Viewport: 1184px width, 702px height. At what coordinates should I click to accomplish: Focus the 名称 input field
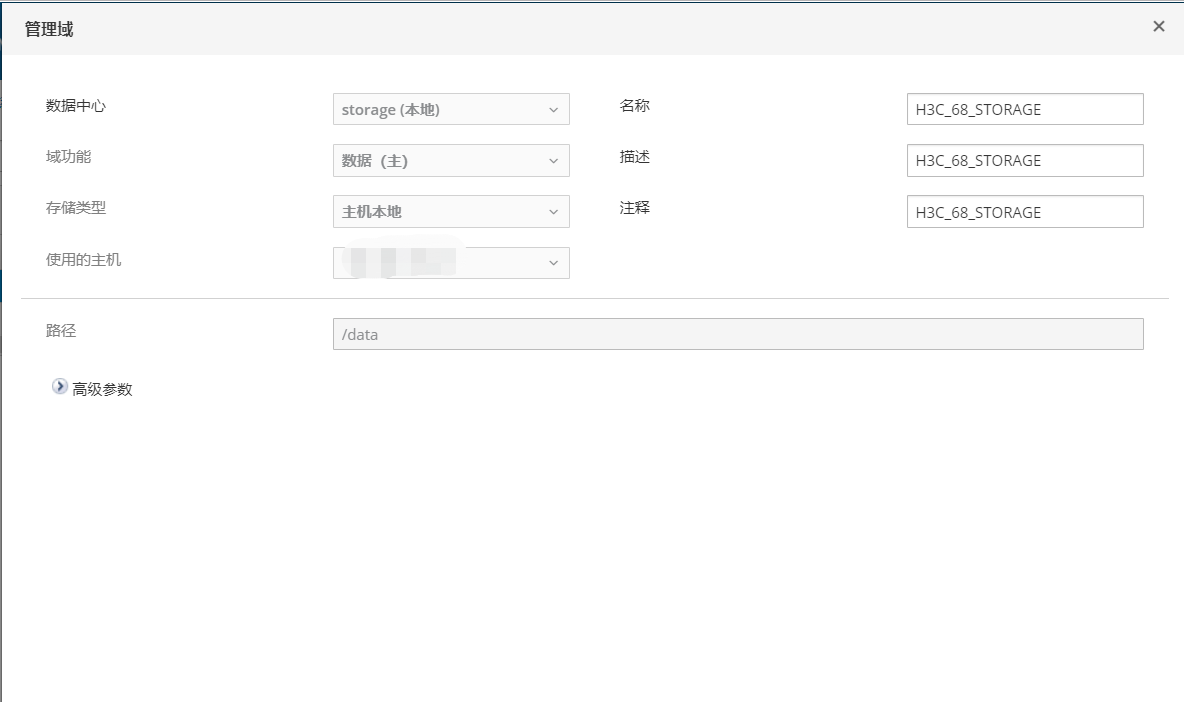1024,110
